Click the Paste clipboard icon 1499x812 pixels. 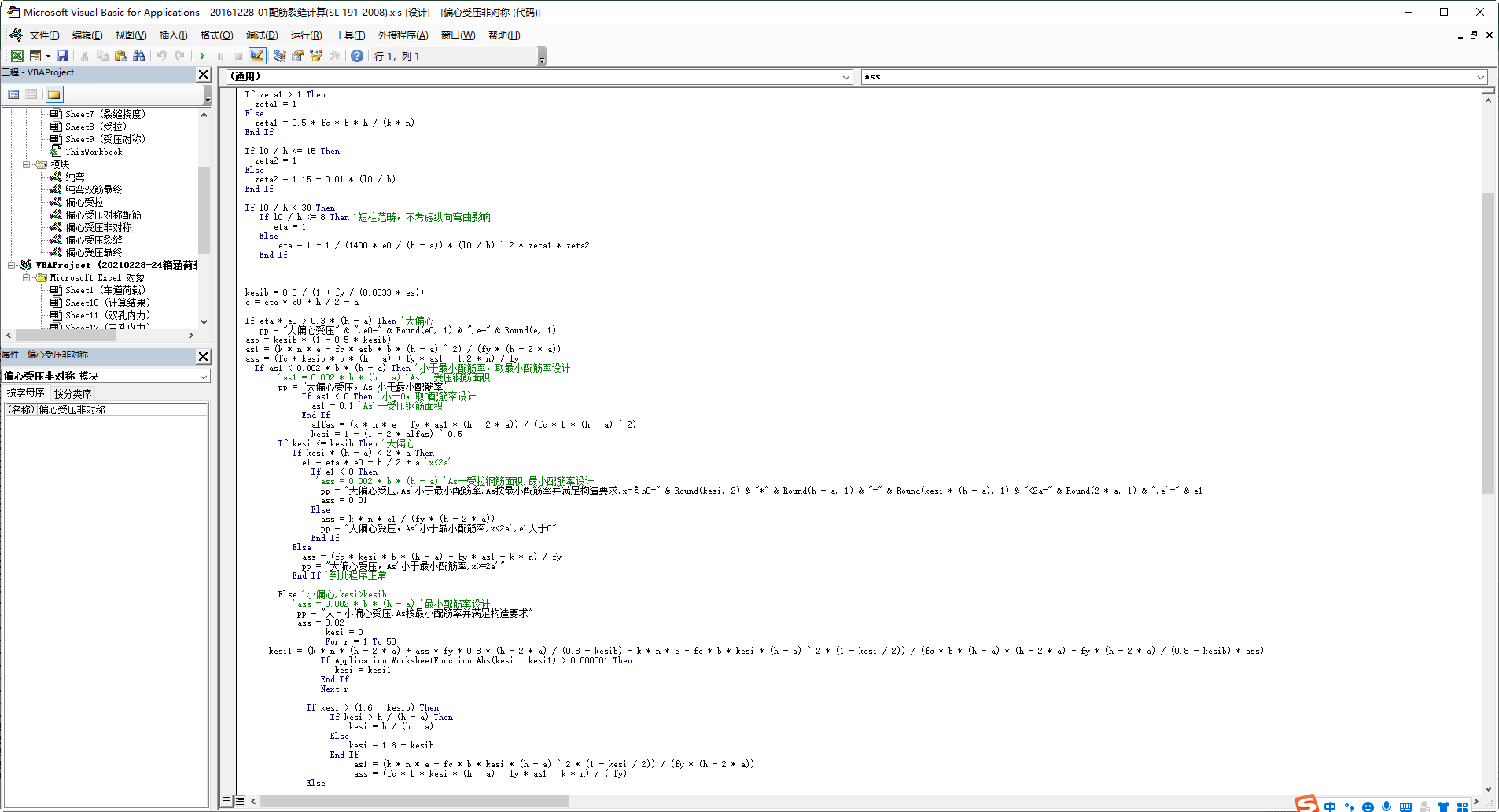pyautogui.click(x=120, y=56)
